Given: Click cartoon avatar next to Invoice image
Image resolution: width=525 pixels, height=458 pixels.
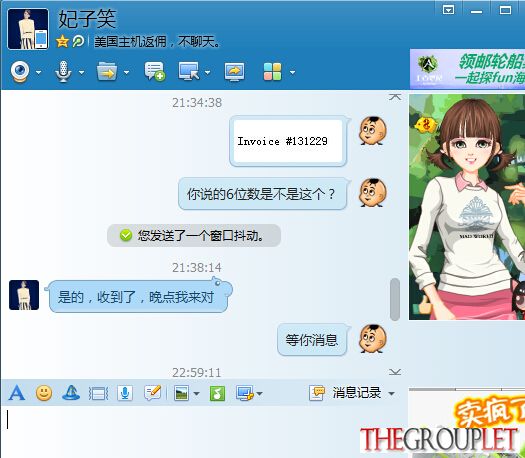Looking at the screenshot, I should 373,131.
